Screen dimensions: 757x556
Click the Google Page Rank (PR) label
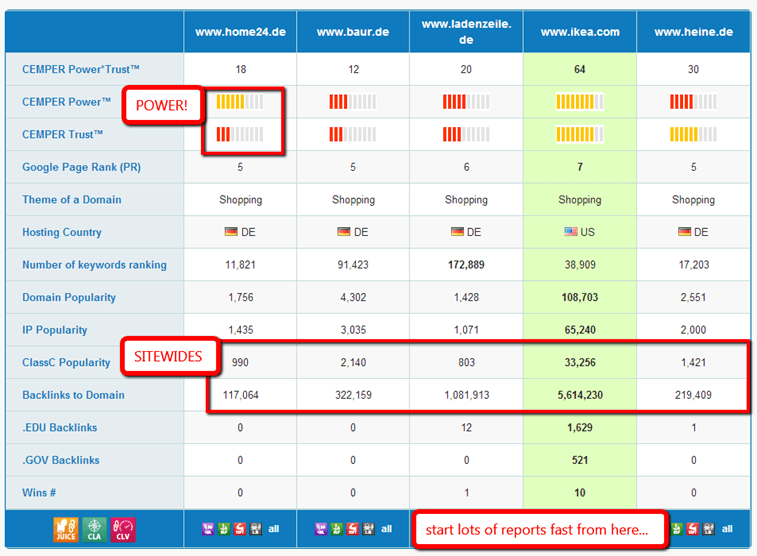82,167
